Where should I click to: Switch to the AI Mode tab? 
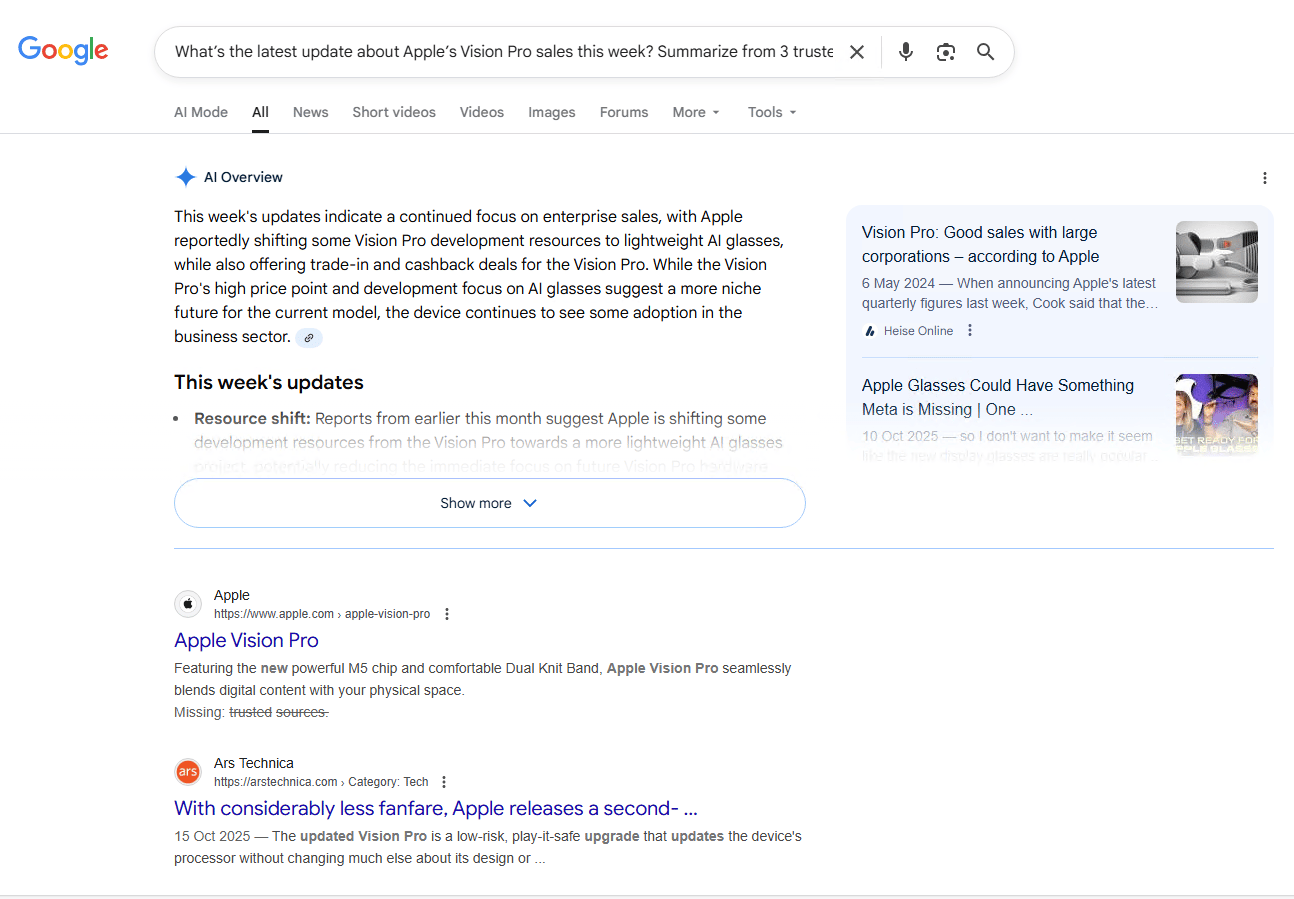201,112
